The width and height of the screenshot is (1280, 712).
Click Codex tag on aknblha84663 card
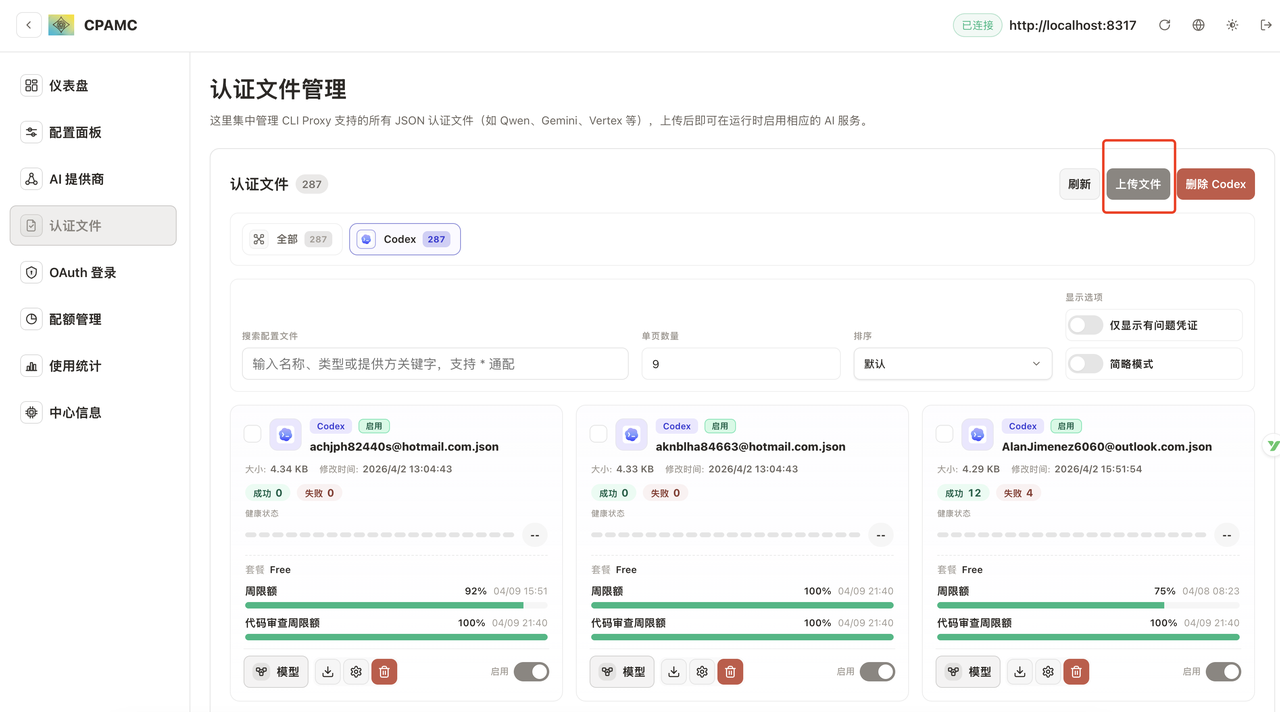(x=677, y=426)
